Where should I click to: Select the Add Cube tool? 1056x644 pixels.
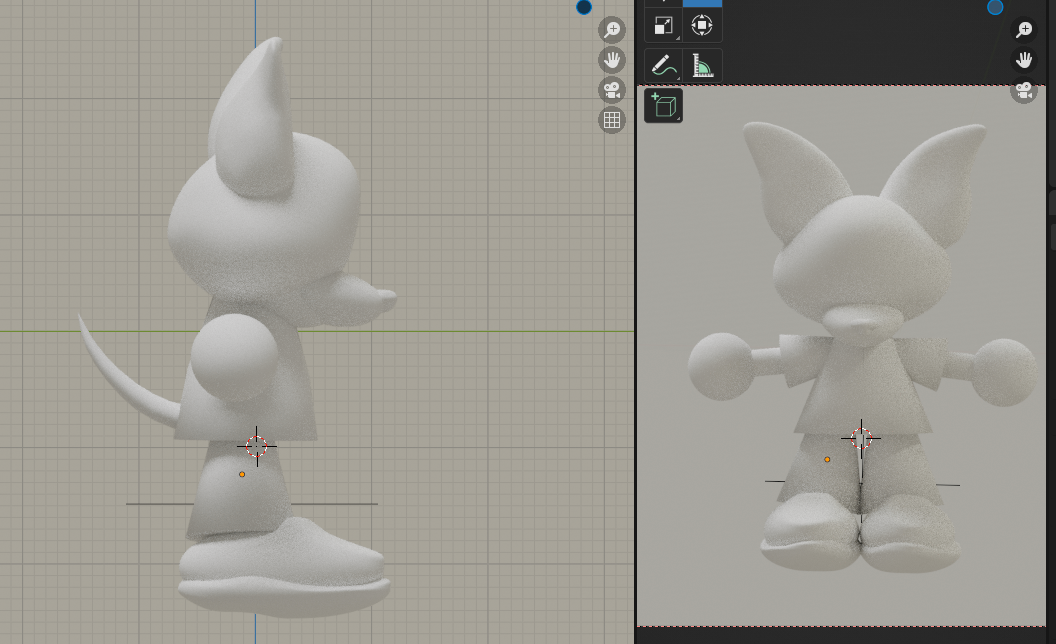point(663,106)
